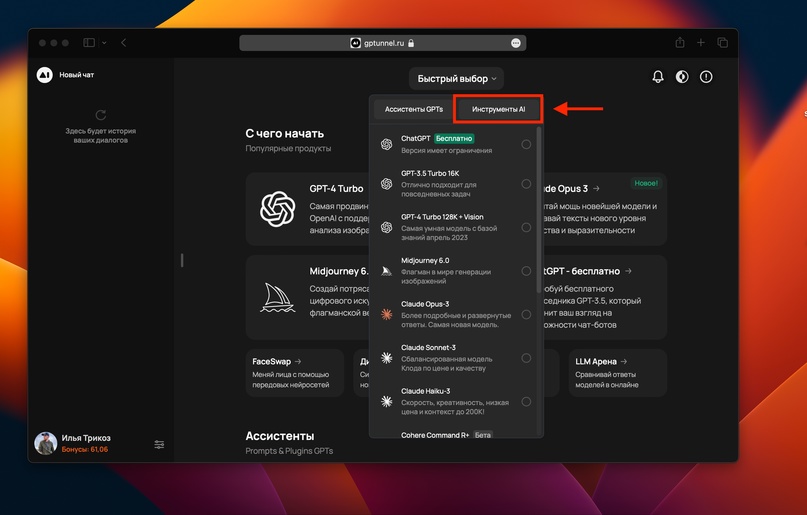Open the GPT-4 Turbo card
Image resolution: width=807 pixels, height=515 pixels.
tap(307, 209)
